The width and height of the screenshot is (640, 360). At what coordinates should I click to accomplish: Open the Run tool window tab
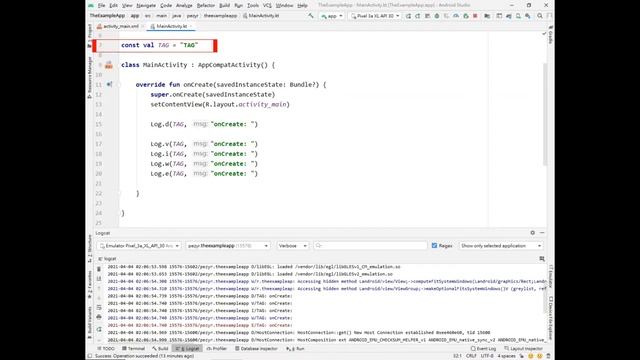coord(296,349)
